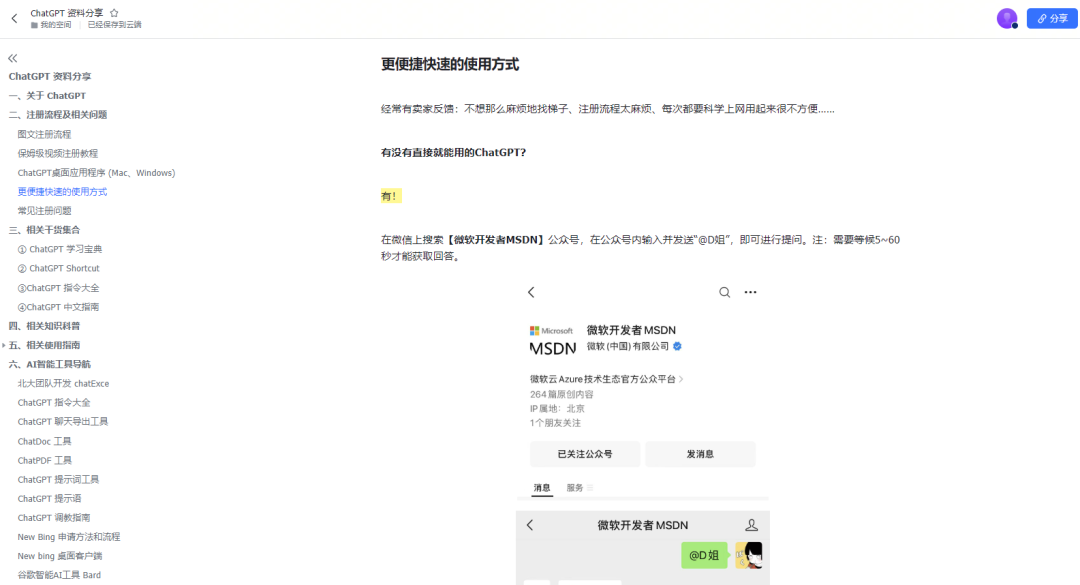Star the ChatGPT 资料分享 document
1080x585 pixels.
[112, 14]
